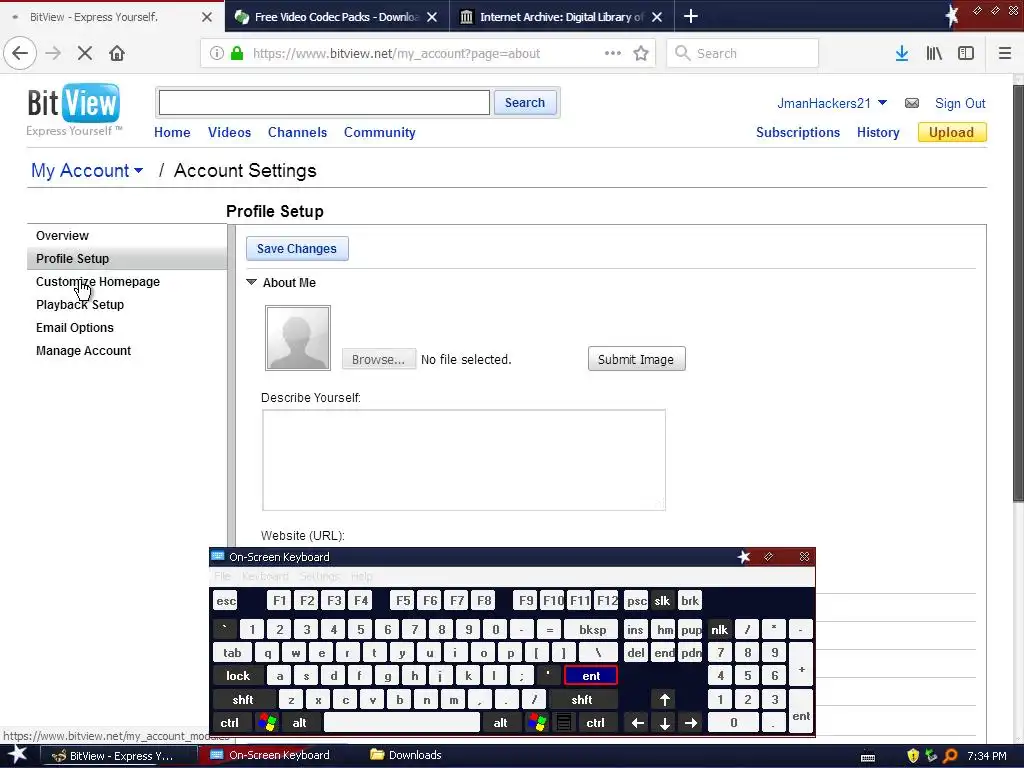Open the Firefox library icon
This screenshot has height=768, width=1024.
click(934, 53)
